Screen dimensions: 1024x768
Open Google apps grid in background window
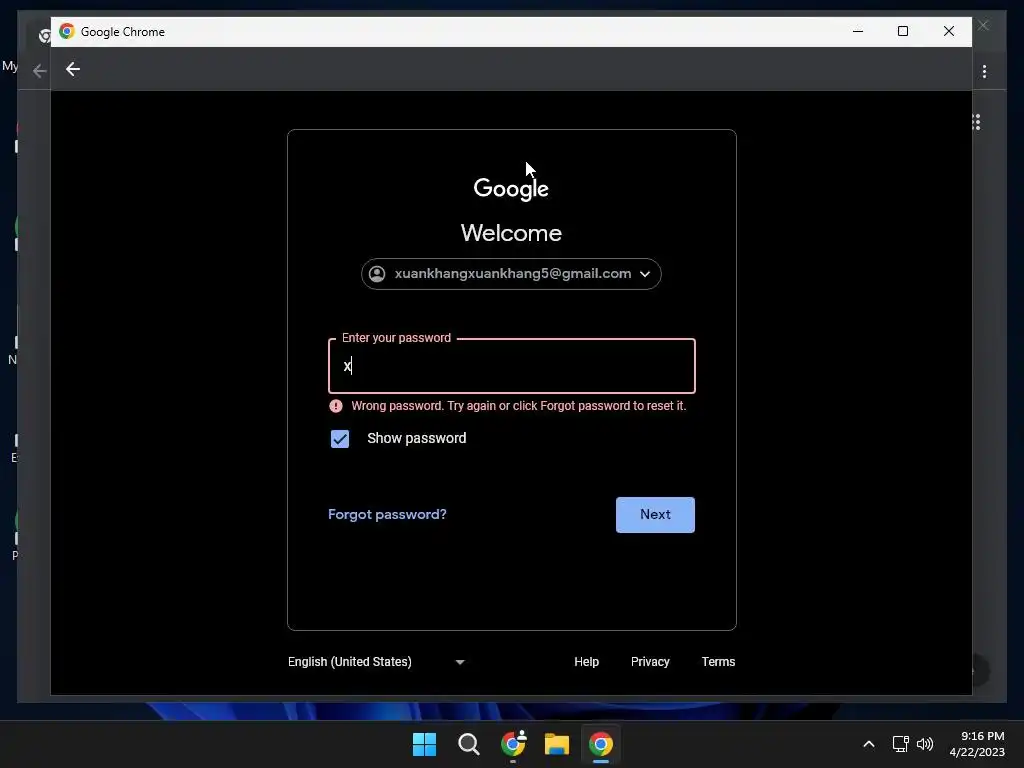(976, 122)
